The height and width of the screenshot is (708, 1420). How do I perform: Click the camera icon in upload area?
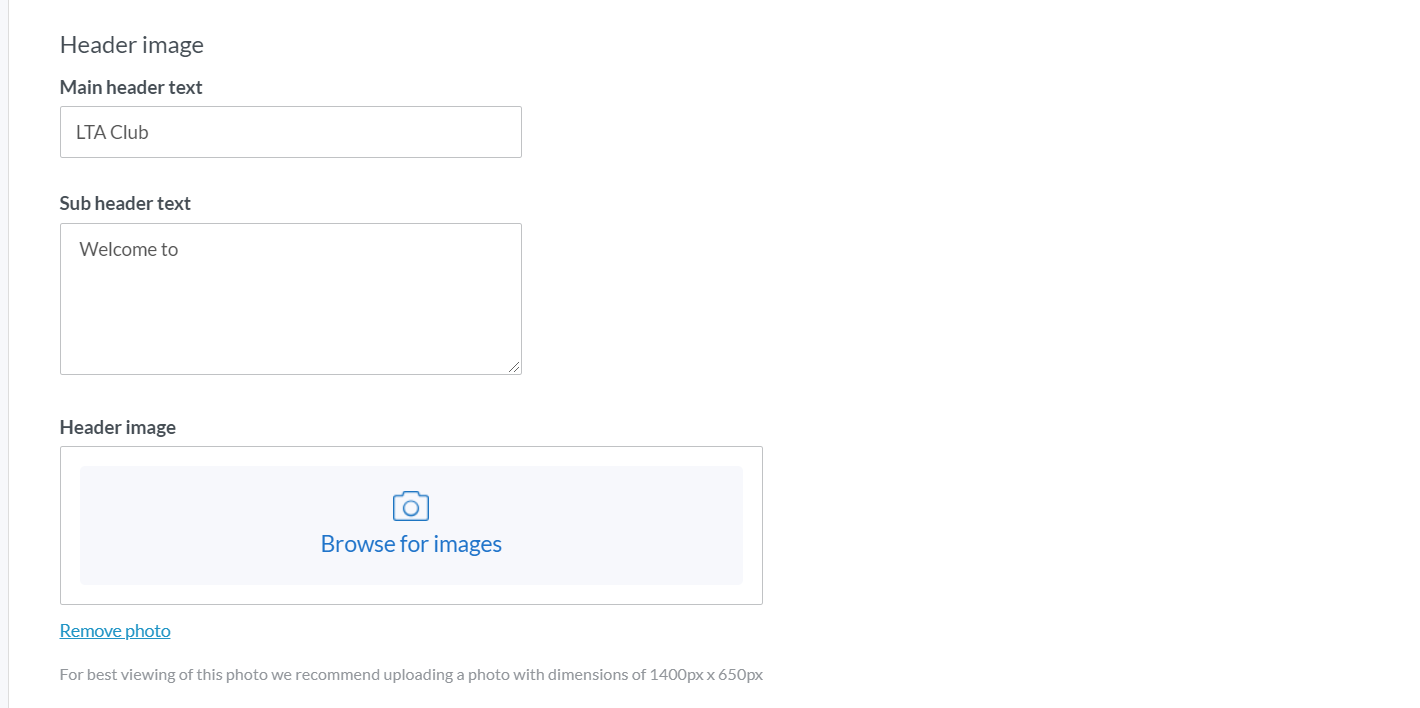pos(411,506)
